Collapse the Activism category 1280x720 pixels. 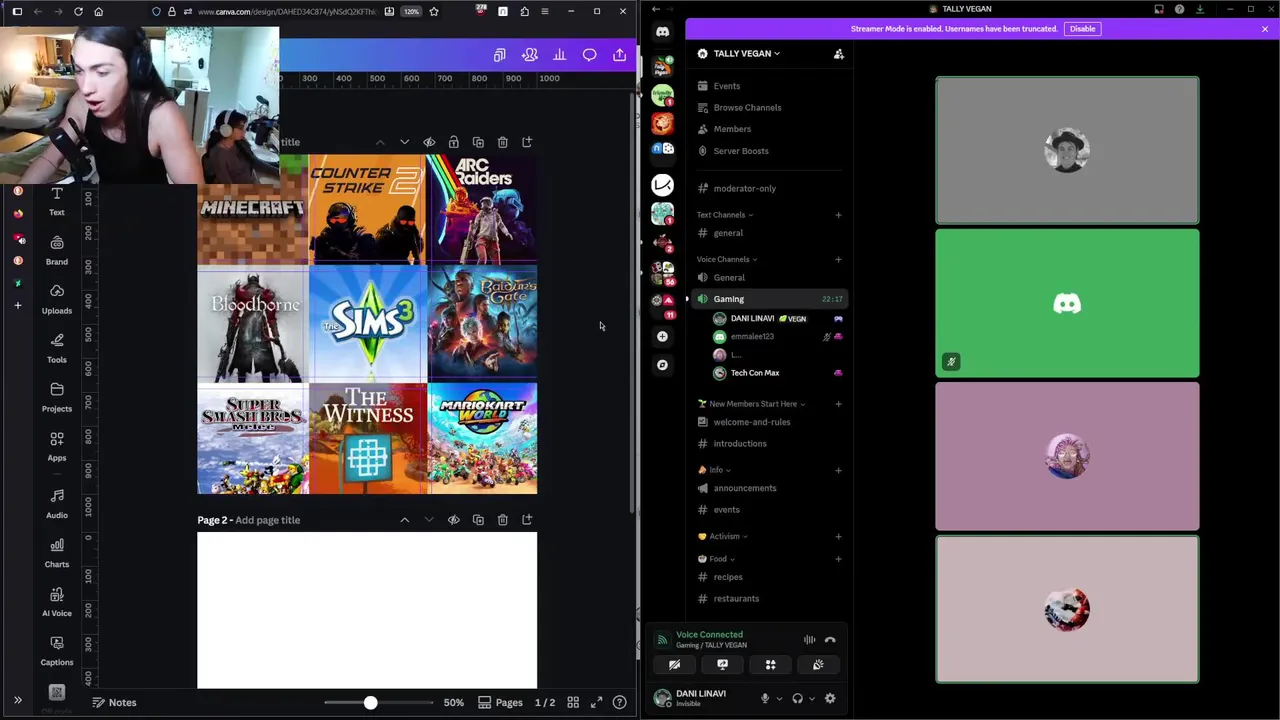(x=722, y=536)
